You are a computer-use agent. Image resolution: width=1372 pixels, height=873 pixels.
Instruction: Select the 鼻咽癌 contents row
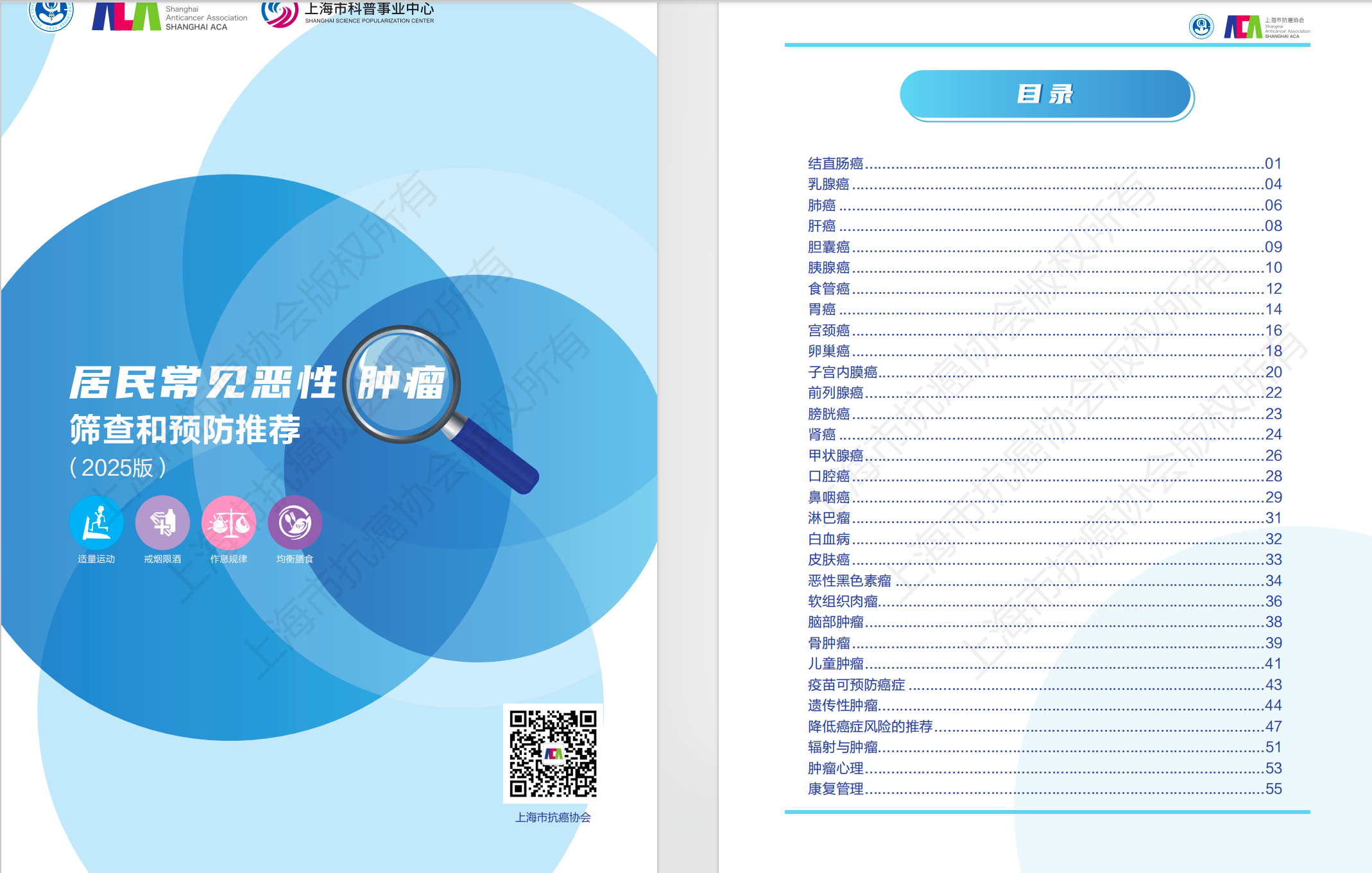point(1045,497)
